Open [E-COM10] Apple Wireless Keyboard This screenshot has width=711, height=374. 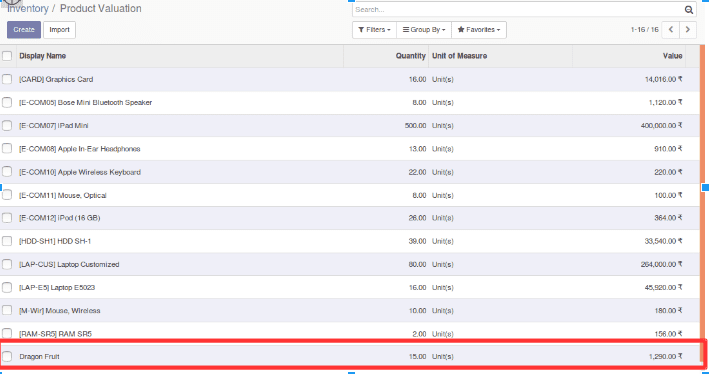(80, 172)
